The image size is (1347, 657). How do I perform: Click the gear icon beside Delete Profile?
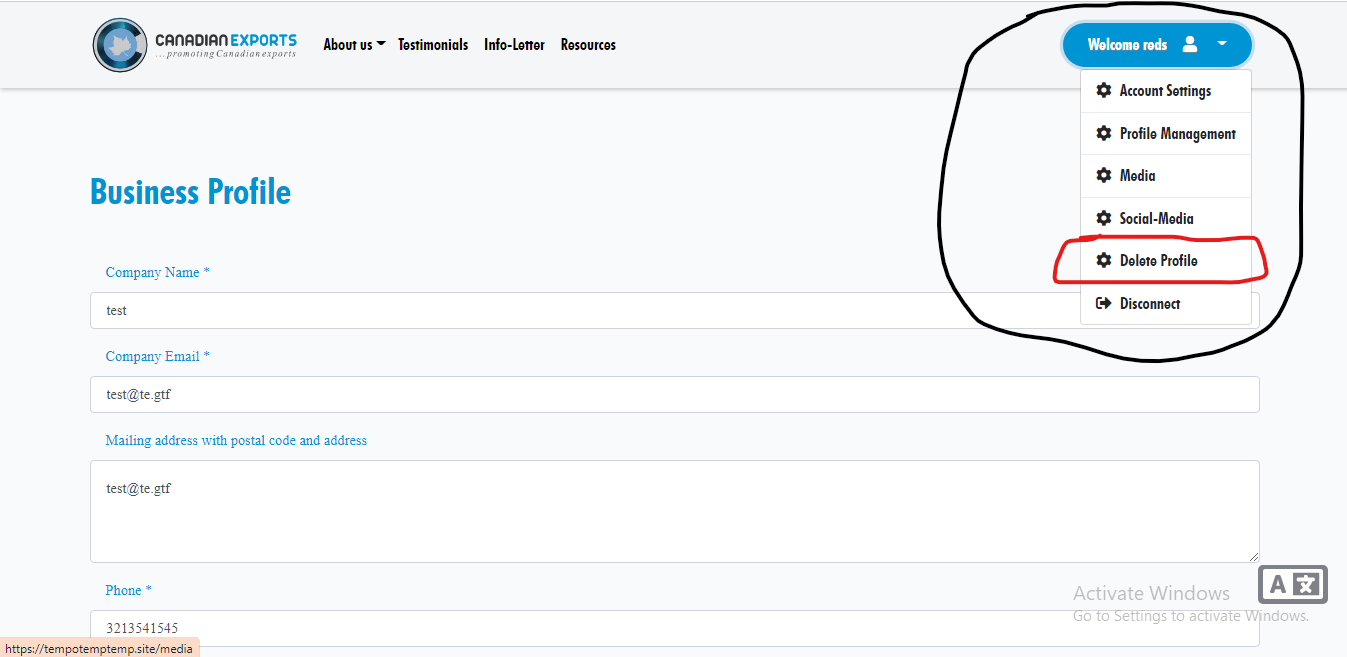(x=1104, y=261)
